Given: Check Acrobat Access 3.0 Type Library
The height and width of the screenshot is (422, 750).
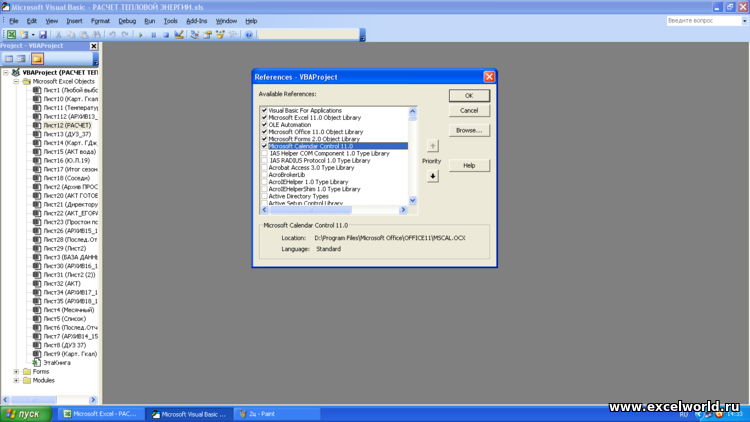Looking at the screenshot, I should (264, 167).
